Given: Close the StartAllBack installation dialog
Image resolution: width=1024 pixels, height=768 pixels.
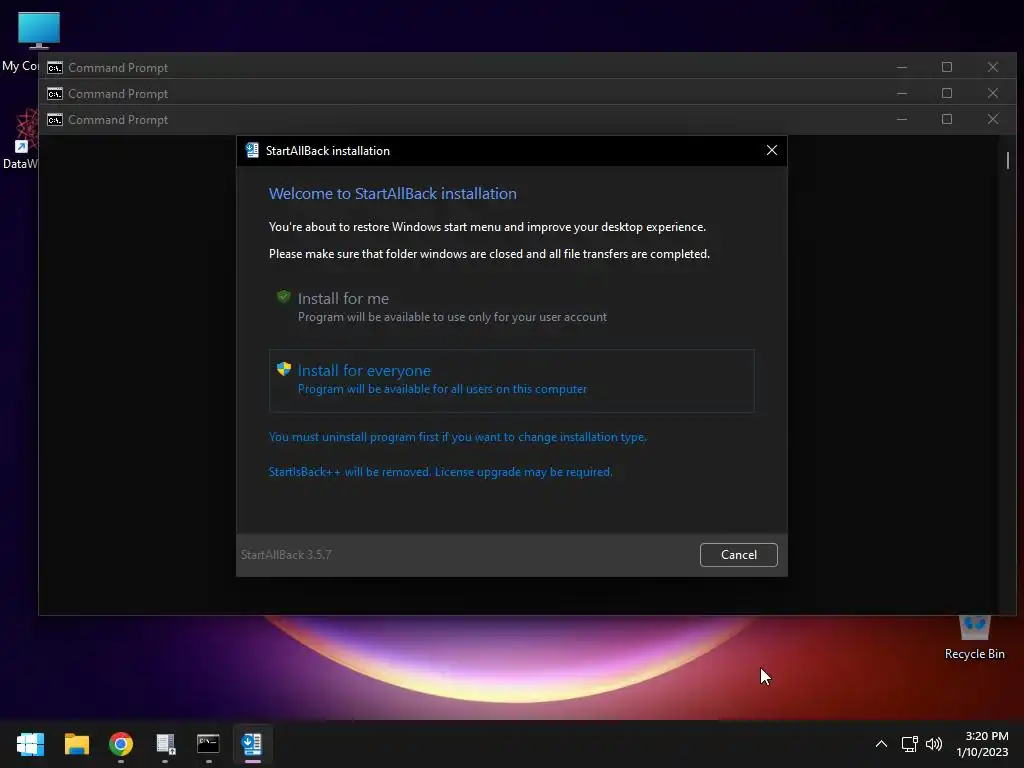Looking at the screenshot, I should click(771, 150).
